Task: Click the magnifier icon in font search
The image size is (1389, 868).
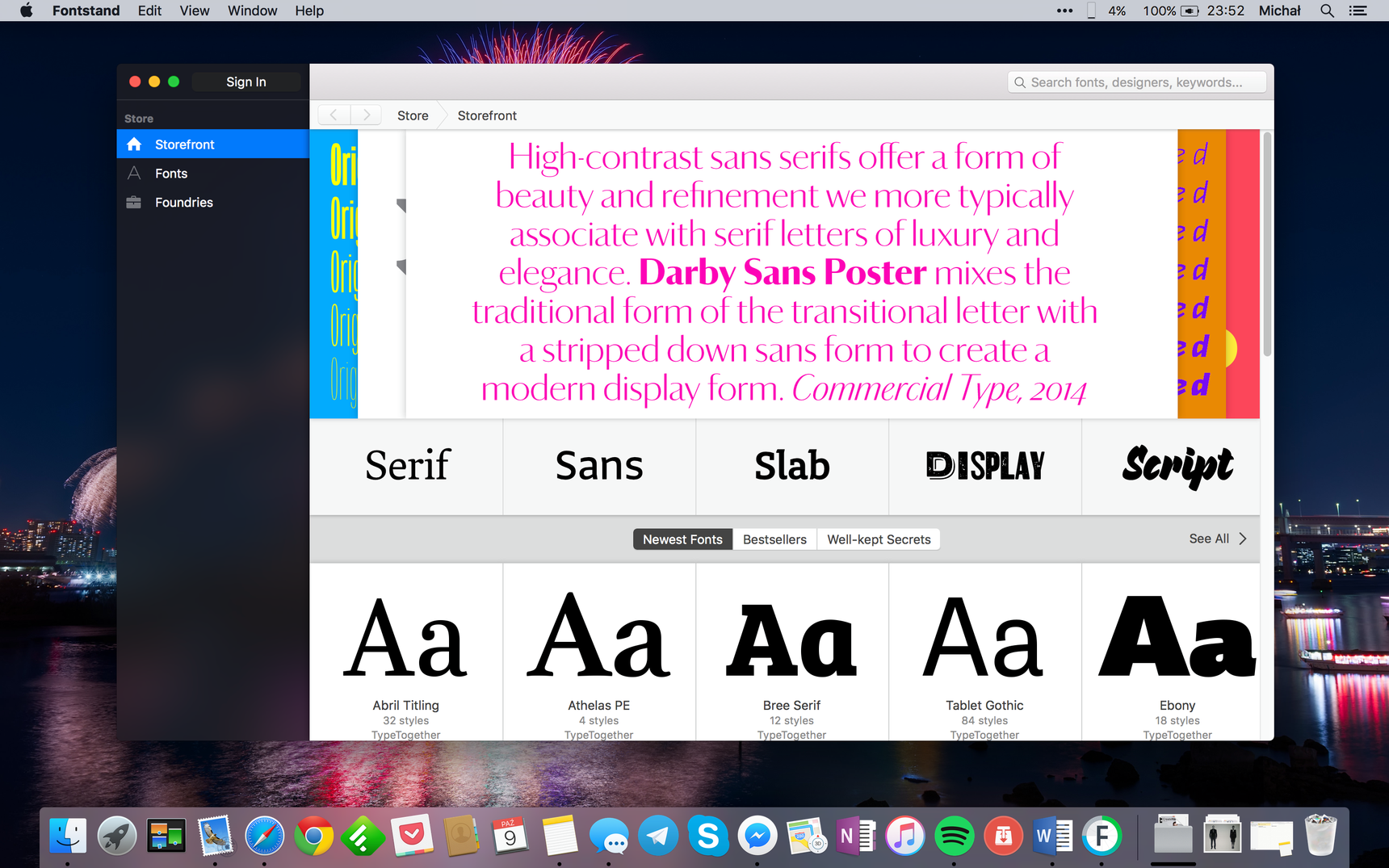Action: click(x=1020, y=82)
